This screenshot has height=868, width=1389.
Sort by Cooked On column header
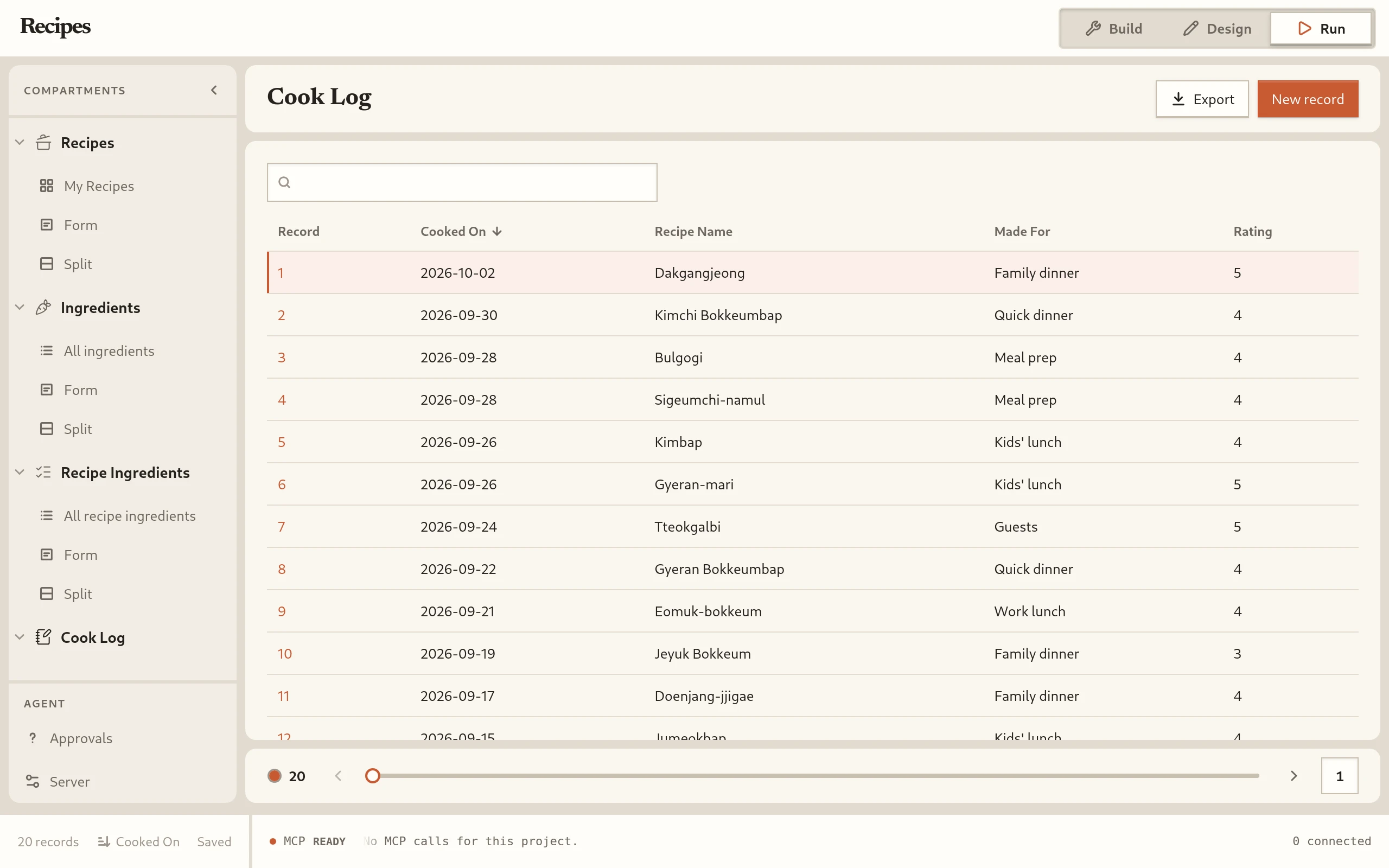coord(461,231)
